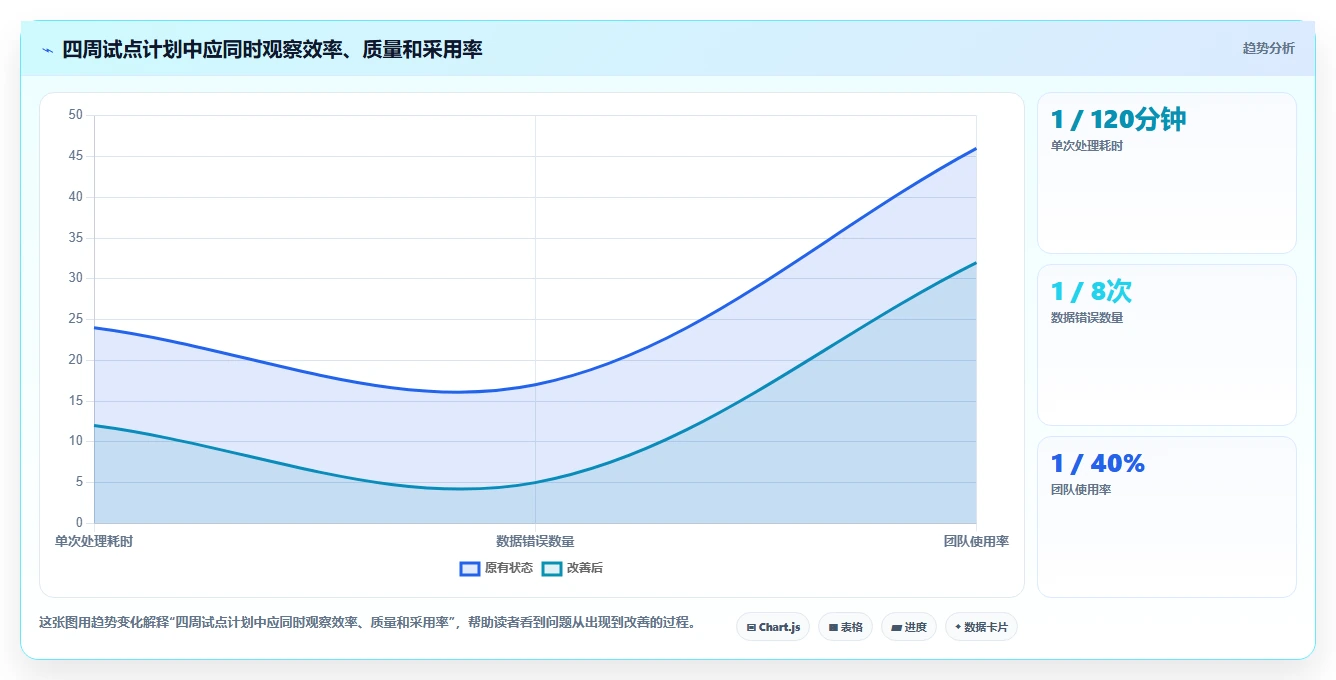Click the 趋势分析 label in header
1336x680 pixels.
pos(1268,48)
